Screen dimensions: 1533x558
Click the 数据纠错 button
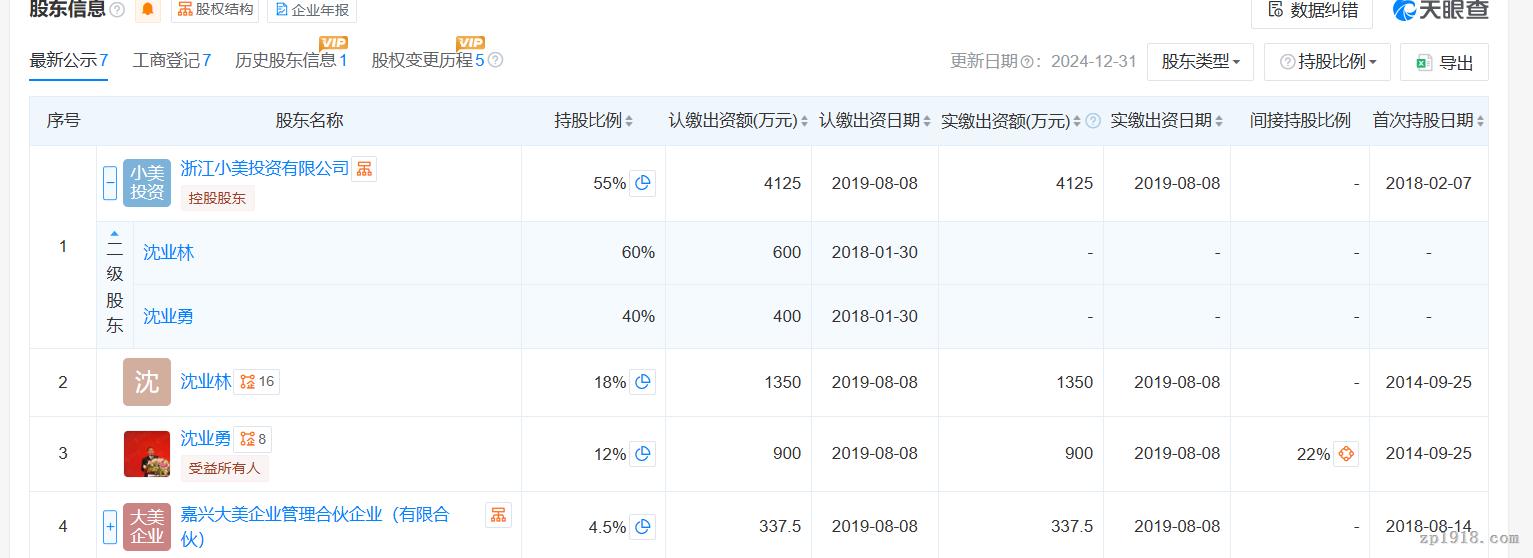pos(1312,10)
